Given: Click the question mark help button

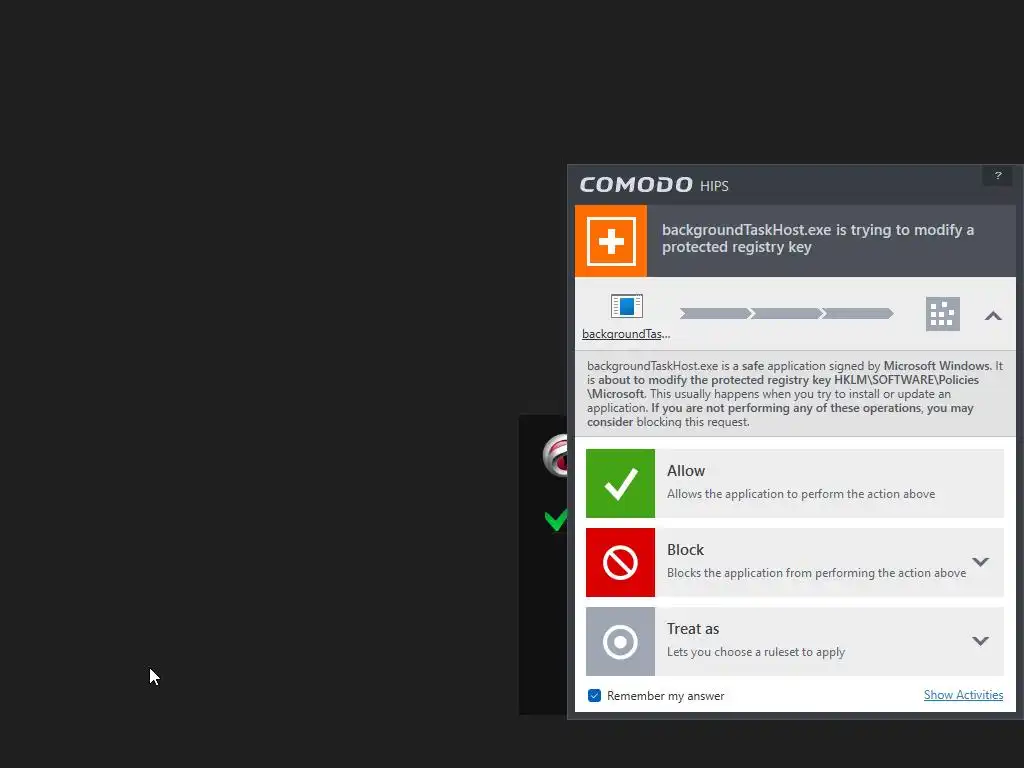Looking at the screenshot, I should (x=997, y=176).
